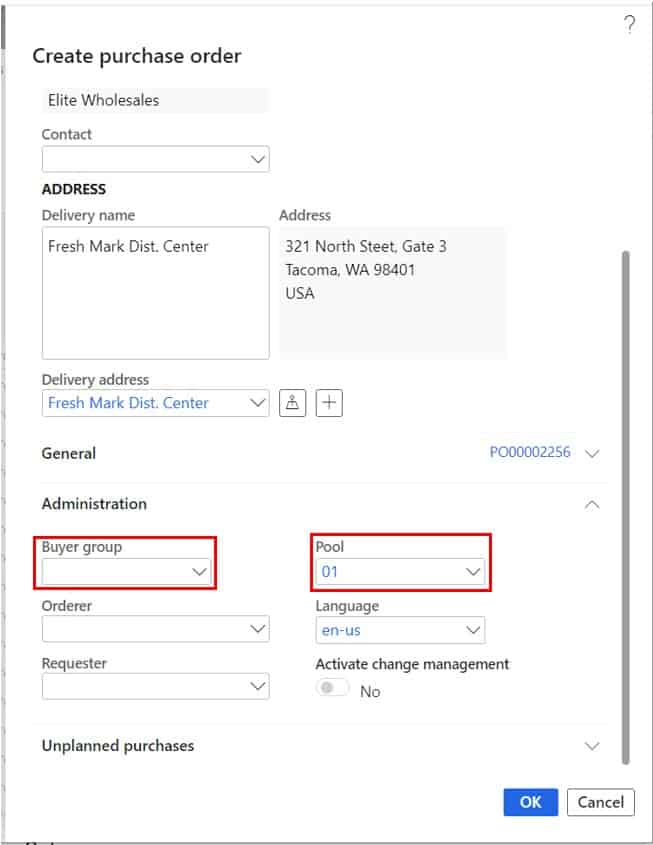Open the Contact dropdown
The height and width of the screenshot is (845, 653).
[x=258, y=159]
